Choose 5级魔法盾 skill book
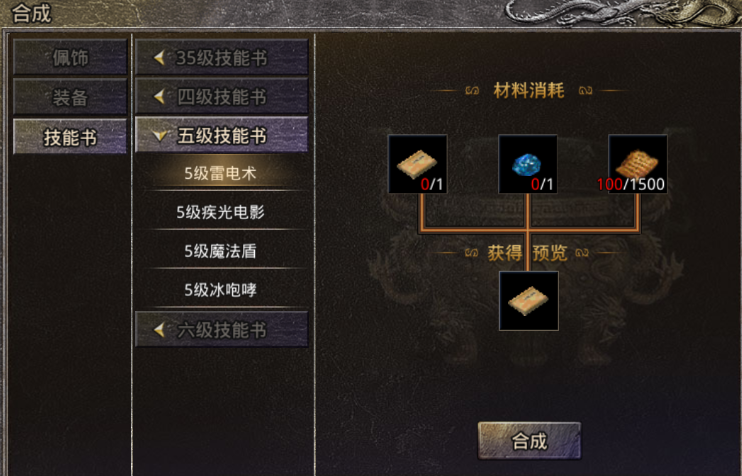Screen dimensions: 742x476 [x=221, y=251]
